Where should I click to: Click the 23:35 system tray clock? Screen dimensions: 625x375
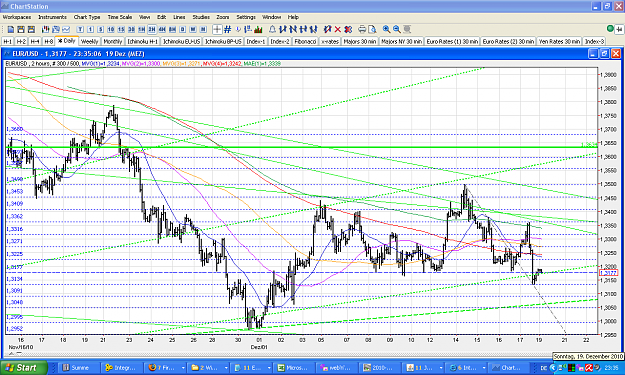pos(611,367)
